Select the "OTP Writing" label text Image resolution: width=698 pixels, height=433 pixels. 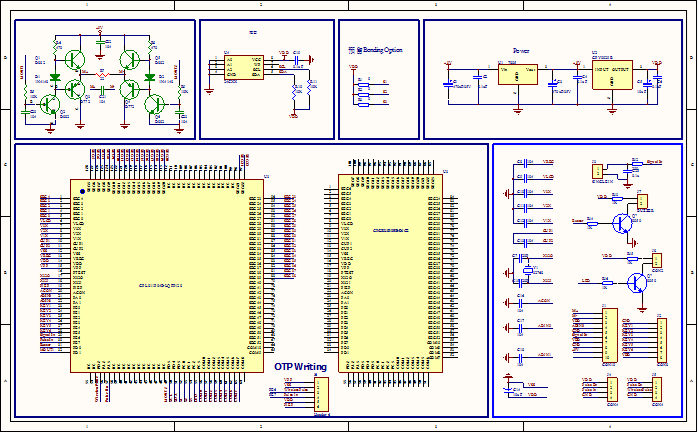coord(300,366)
